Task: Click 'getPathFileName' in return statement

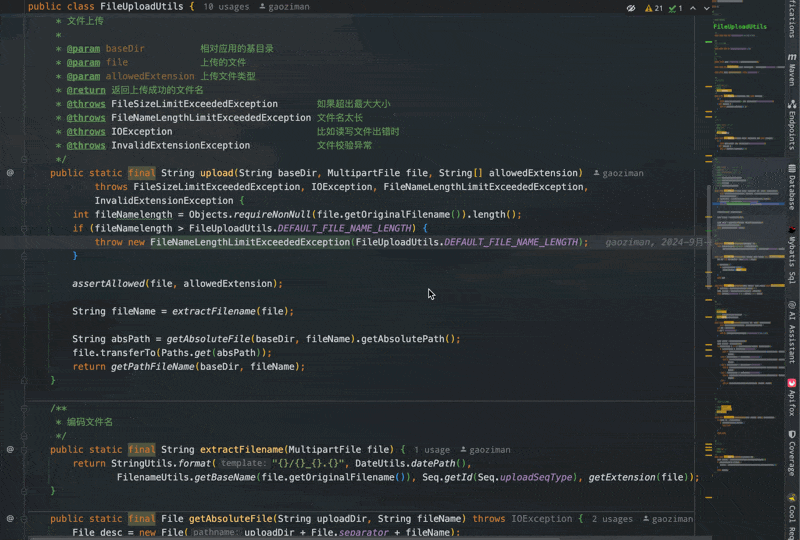Action: click(153, 366)
